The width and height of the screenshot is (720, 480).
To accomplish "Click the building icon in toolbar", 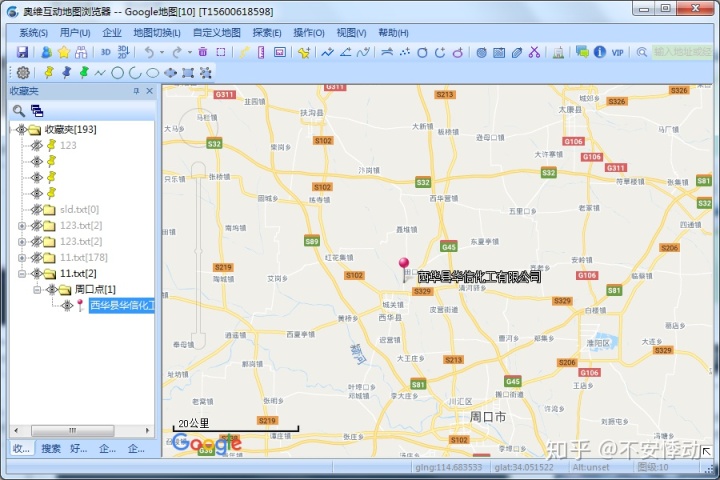I will (x=558, y=53).
